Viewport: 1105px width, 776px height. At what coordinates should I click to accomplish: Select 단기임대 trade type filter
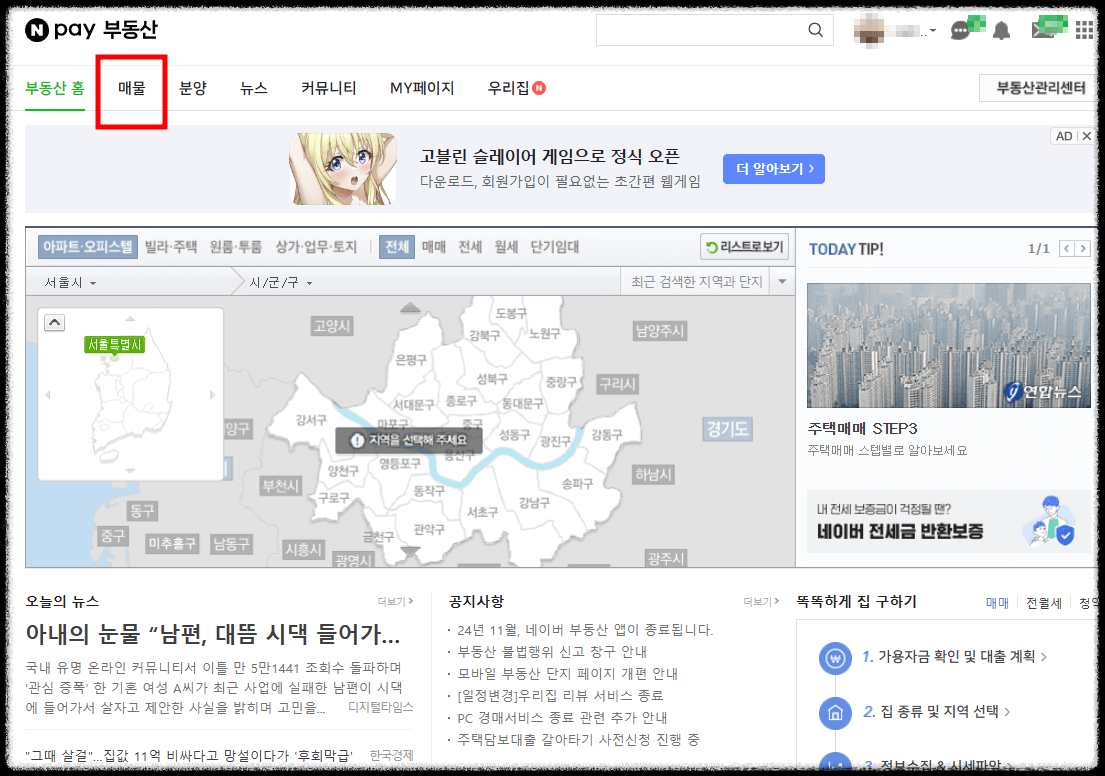point(555,247)
